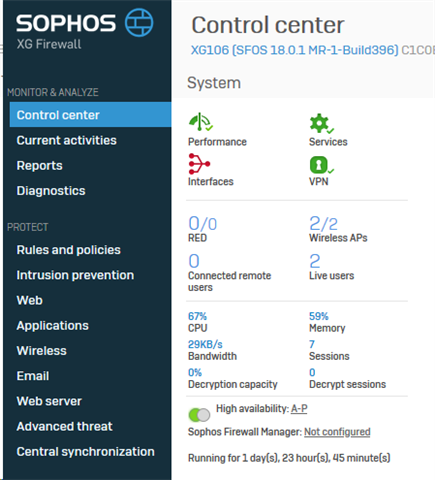Screen dimensions: 435x480
Task: Go to Current activities
Action: pyautogui.click(x=67, y=140)
